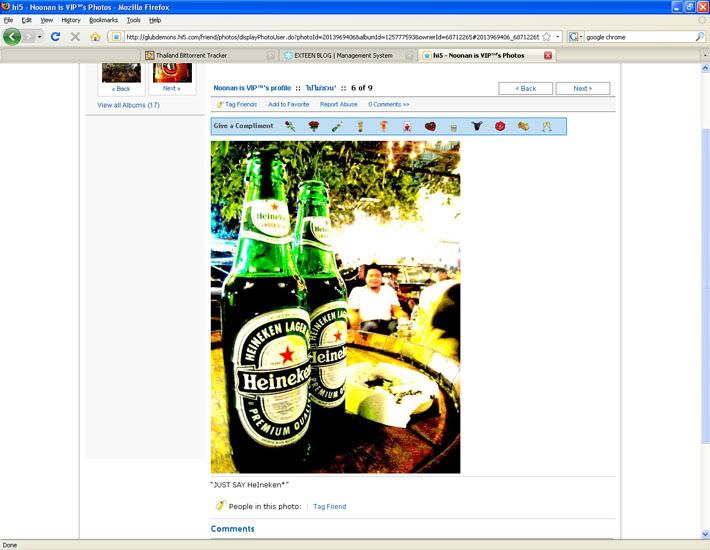The width and height of the screenshot is (710, 550).
Task: Click the Heineken bottles photo
Action: point(336,307)
